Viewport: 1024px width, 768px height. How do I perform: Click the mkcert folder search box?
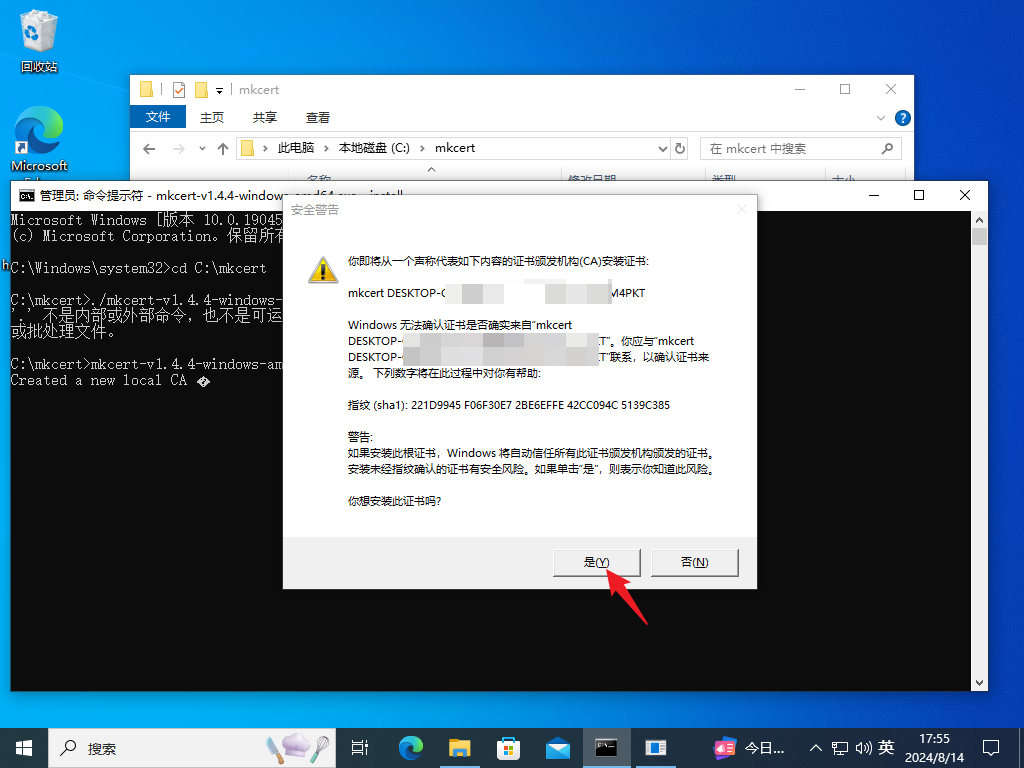pos(790,148)
